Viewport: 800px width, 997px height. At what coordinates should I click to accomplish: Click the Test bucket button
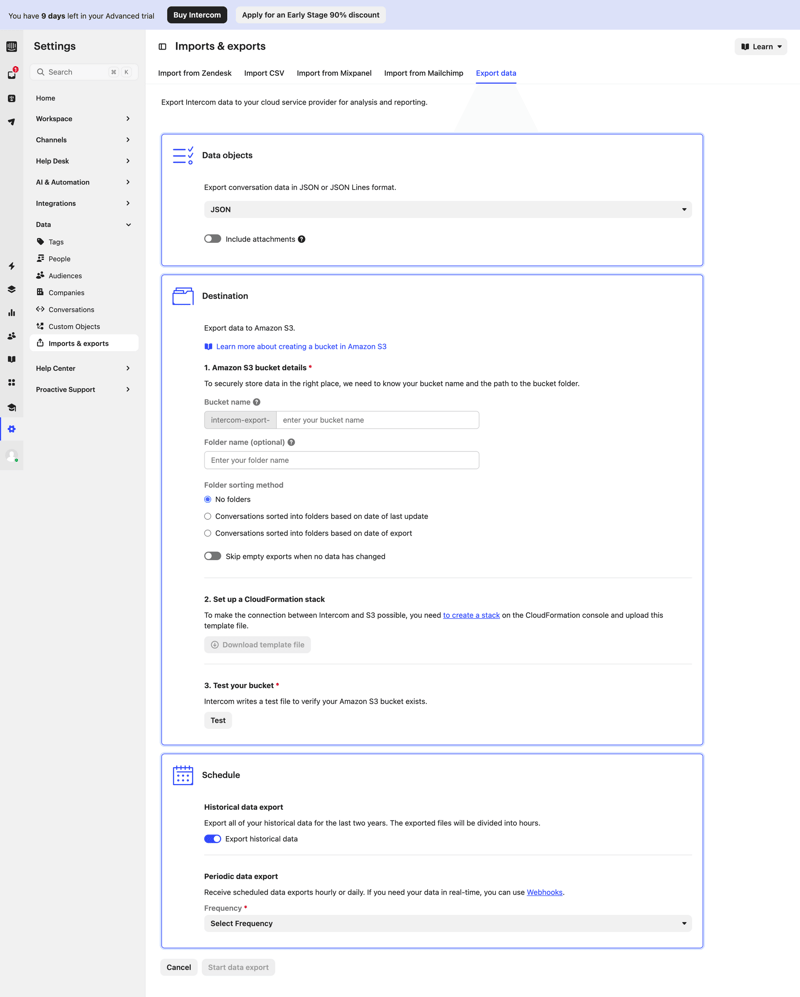[x=217, y=719]
